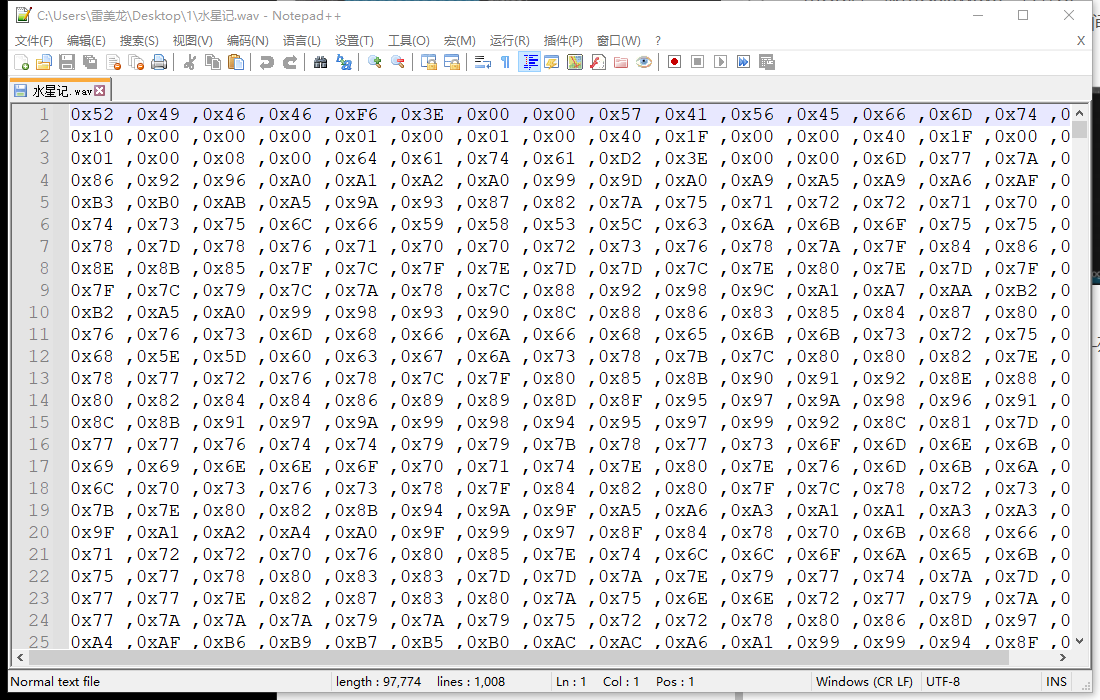Zoom out with the magnifier minus icon
This screenshot has width=1100, height=700.
tap(398, 62)
